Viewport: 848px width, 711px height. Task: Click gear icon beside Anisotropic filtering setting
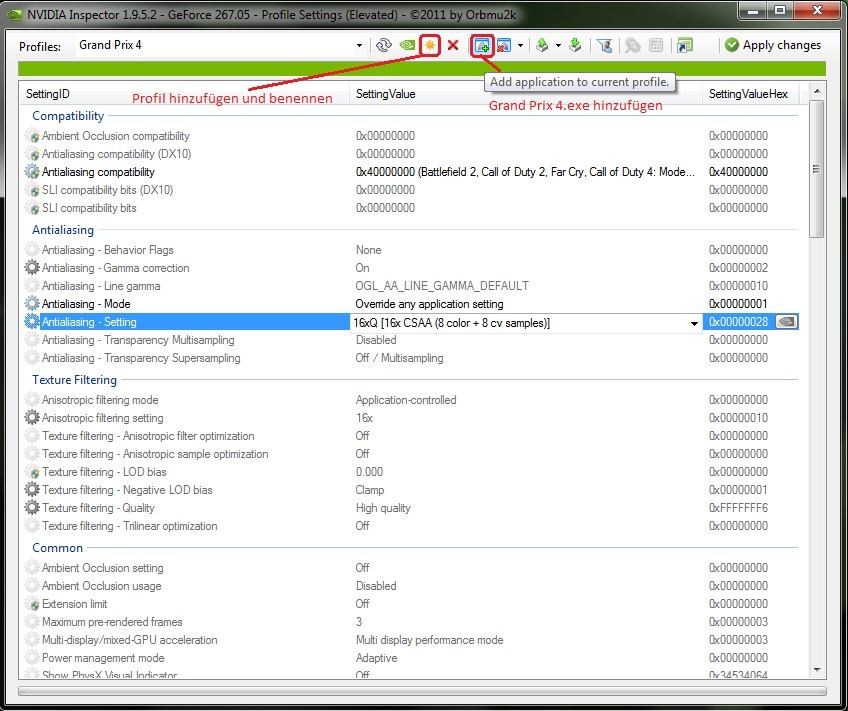32,417
